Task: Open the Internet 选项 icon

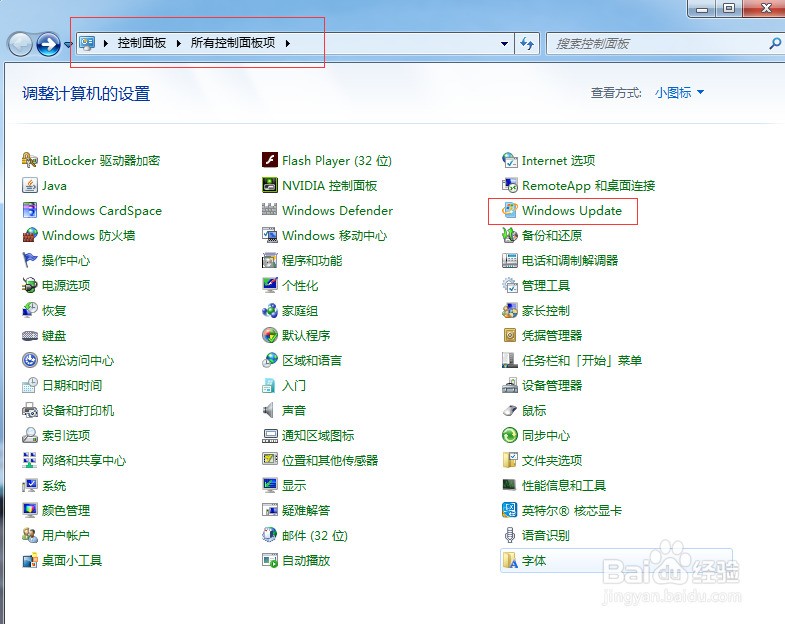Action: 510,160
